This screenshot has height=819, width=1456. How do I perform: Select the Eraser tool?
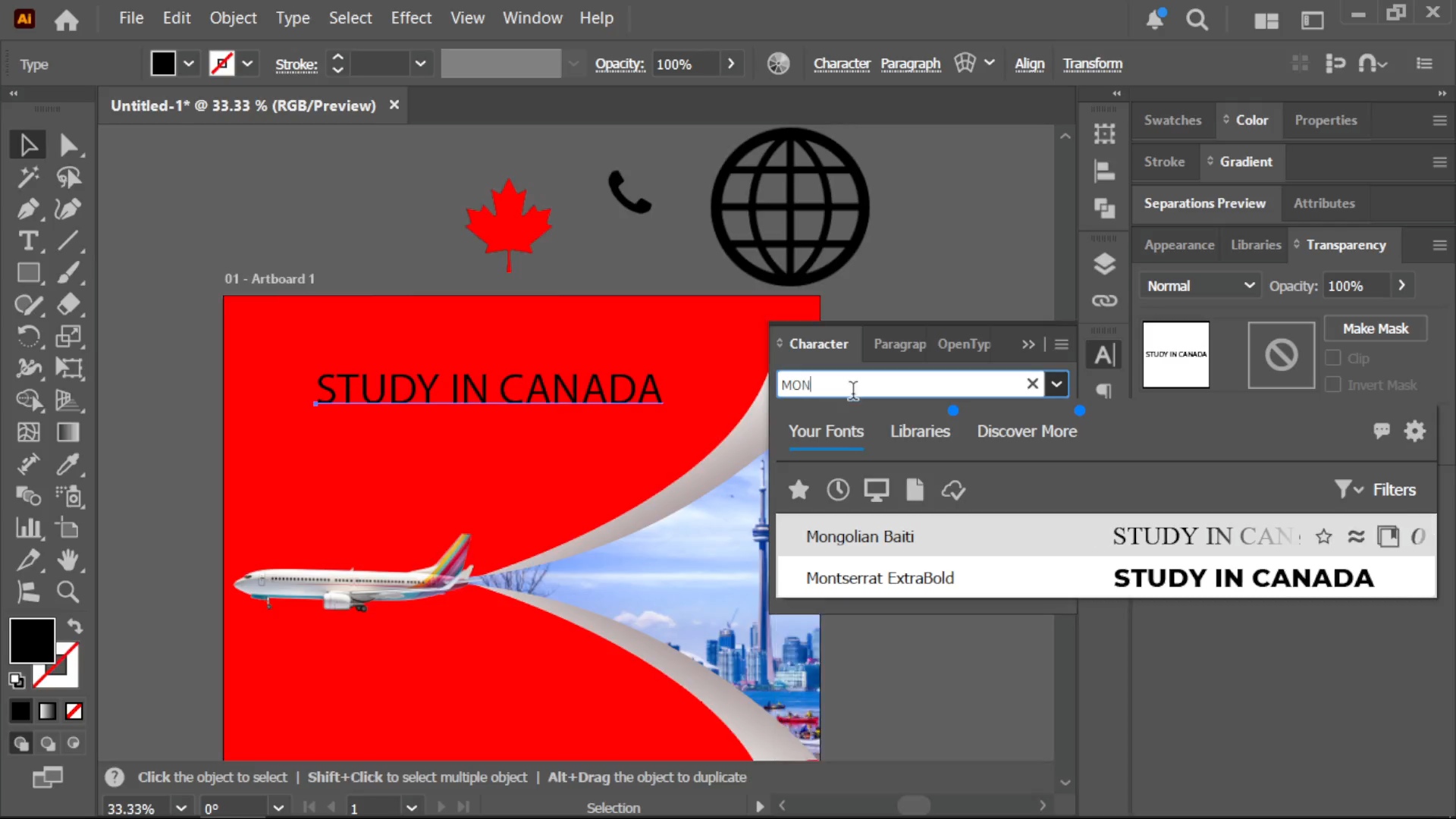68,304
